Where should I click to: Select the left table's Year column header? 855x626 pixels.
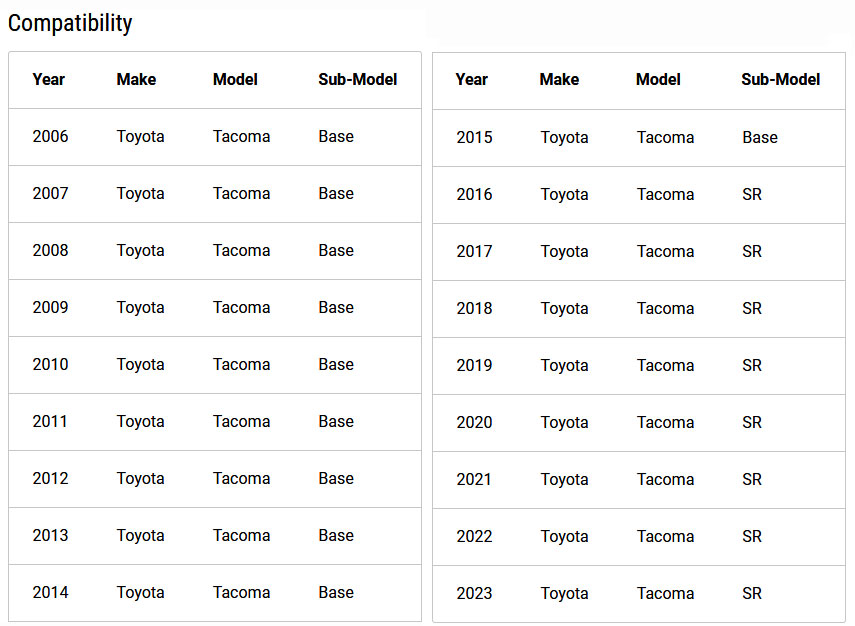49,80
